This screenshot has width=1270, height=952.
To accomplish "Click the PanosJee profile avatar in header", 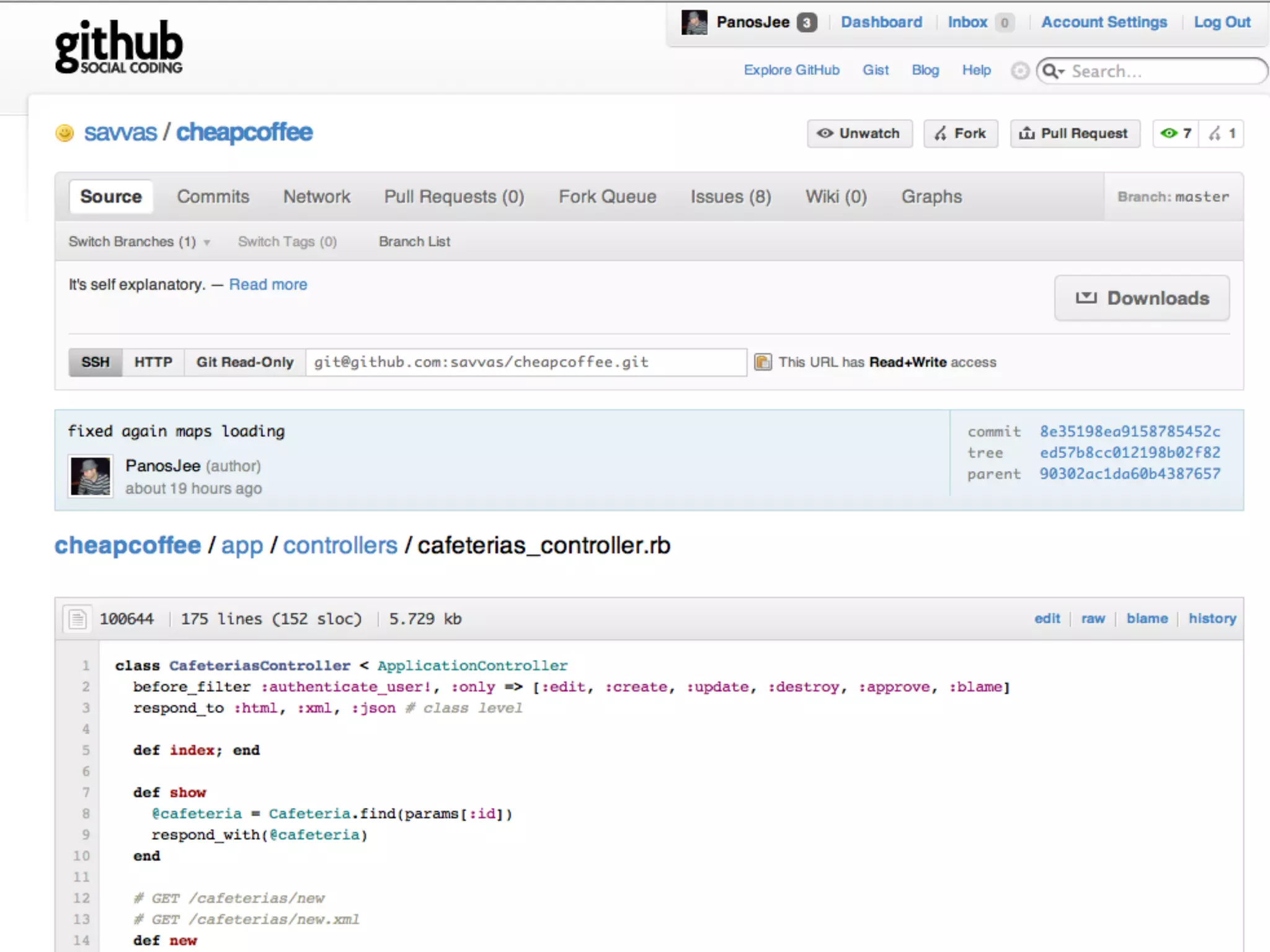I will [x=694, y=23].
